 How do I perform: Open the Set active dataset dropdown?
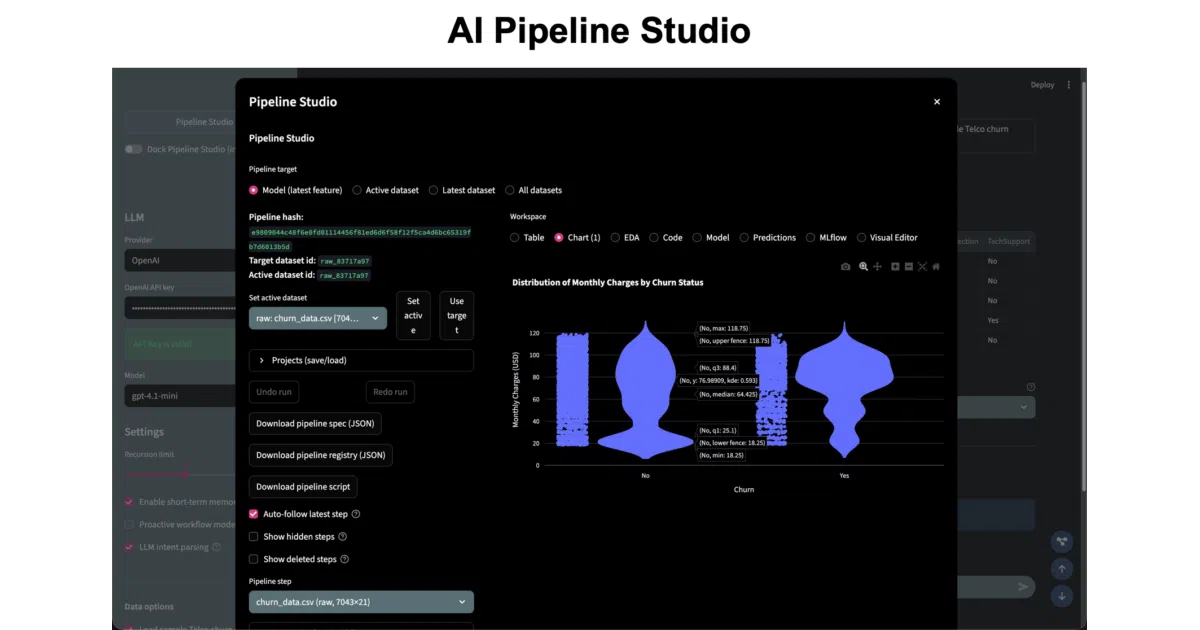point(318,318)
